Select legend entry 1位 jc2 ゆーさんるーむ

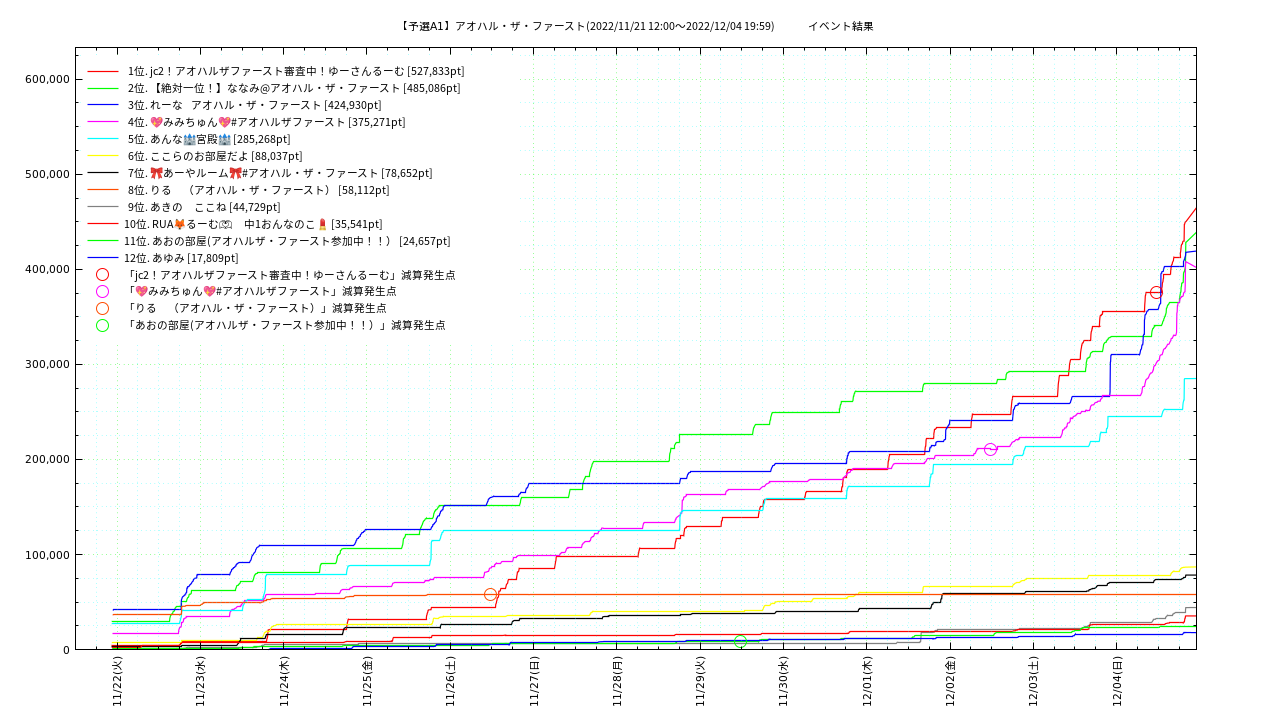point(295,71)
